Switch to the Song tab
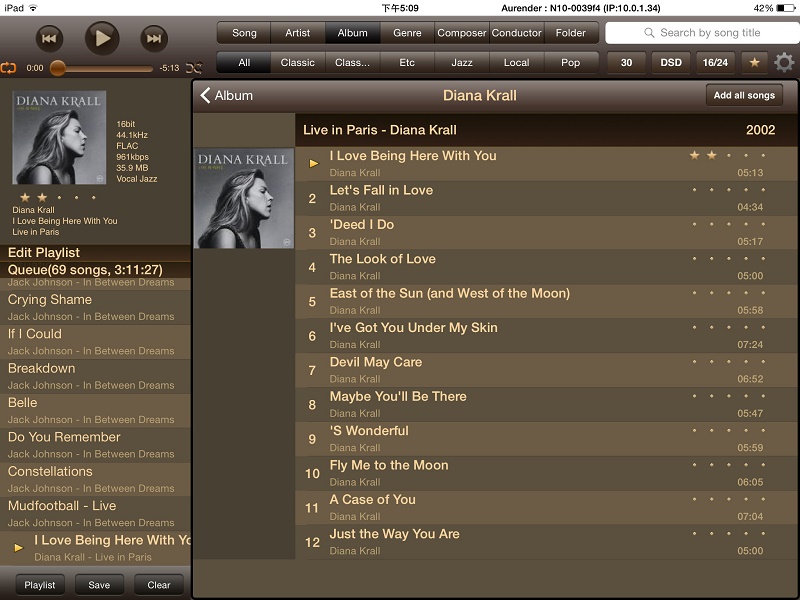The width and height of the screenshot is (800, 600). pos(244,33)
